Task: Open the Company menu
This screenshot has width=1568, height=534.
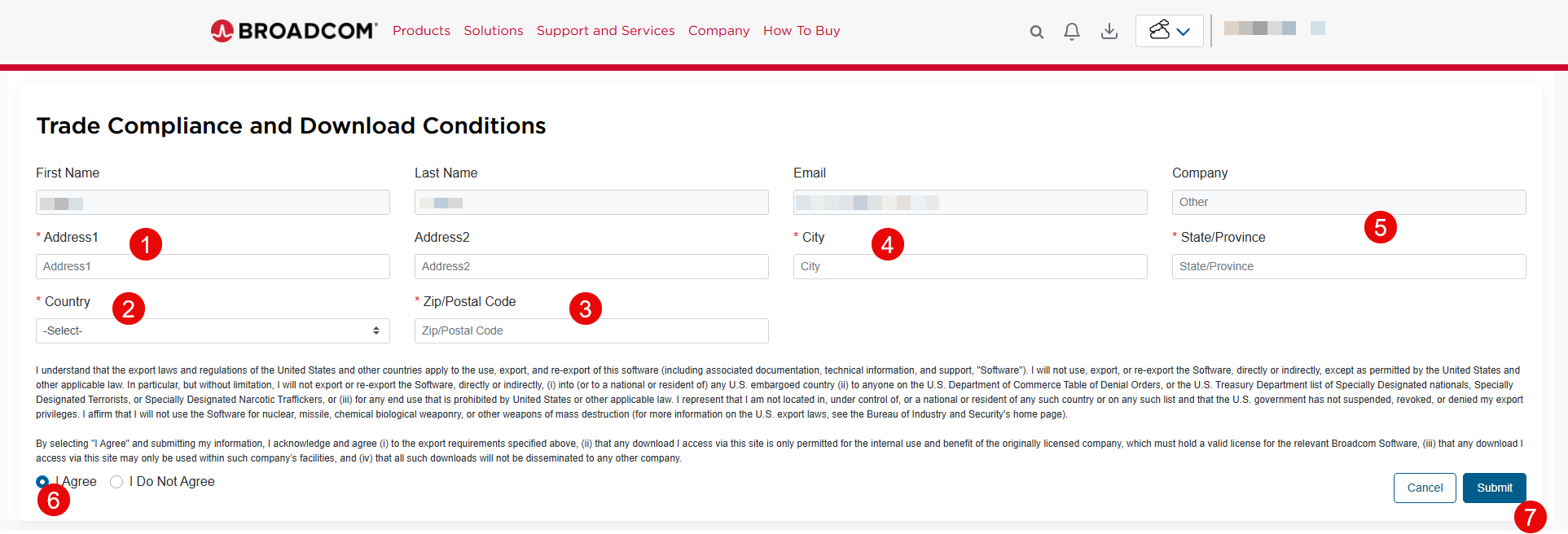Action: pos(718,31)
